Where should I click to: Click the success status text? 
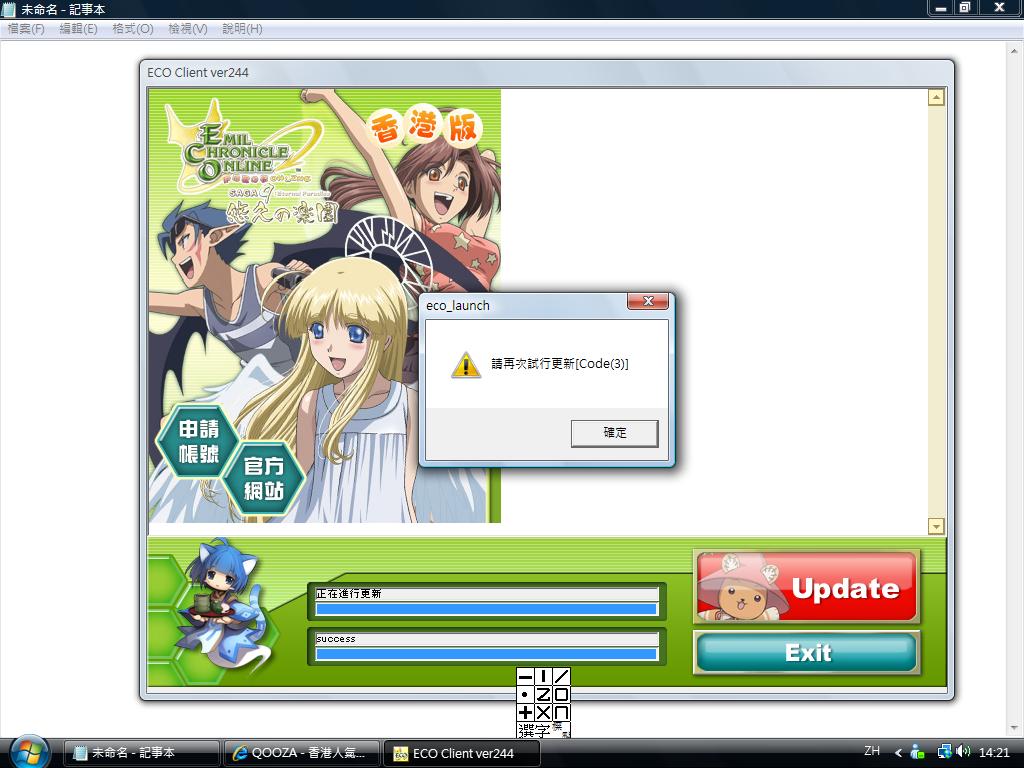pos(336,639)
